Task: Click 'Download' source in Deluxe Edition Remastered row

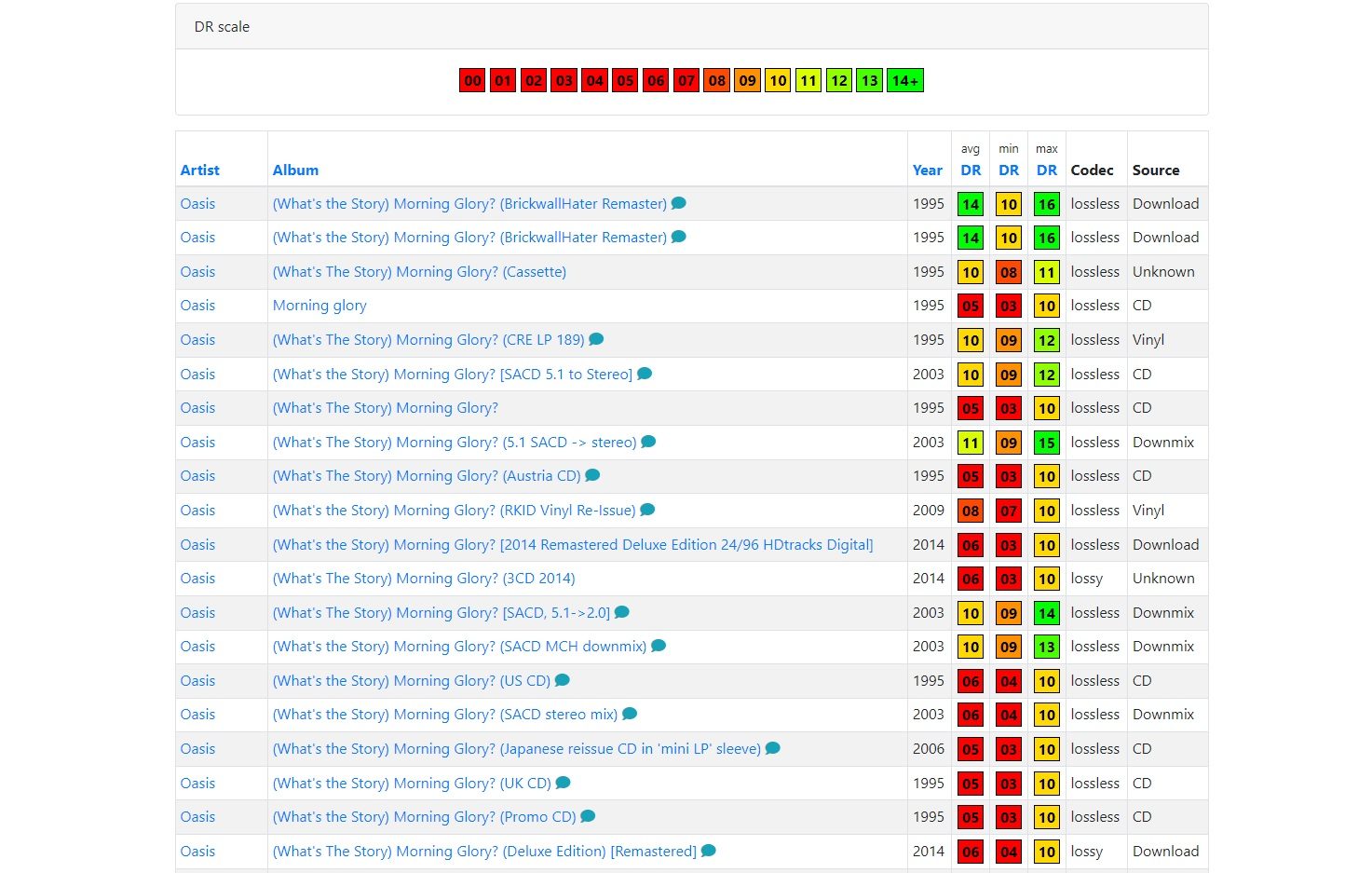Action: coord(1165,851)
